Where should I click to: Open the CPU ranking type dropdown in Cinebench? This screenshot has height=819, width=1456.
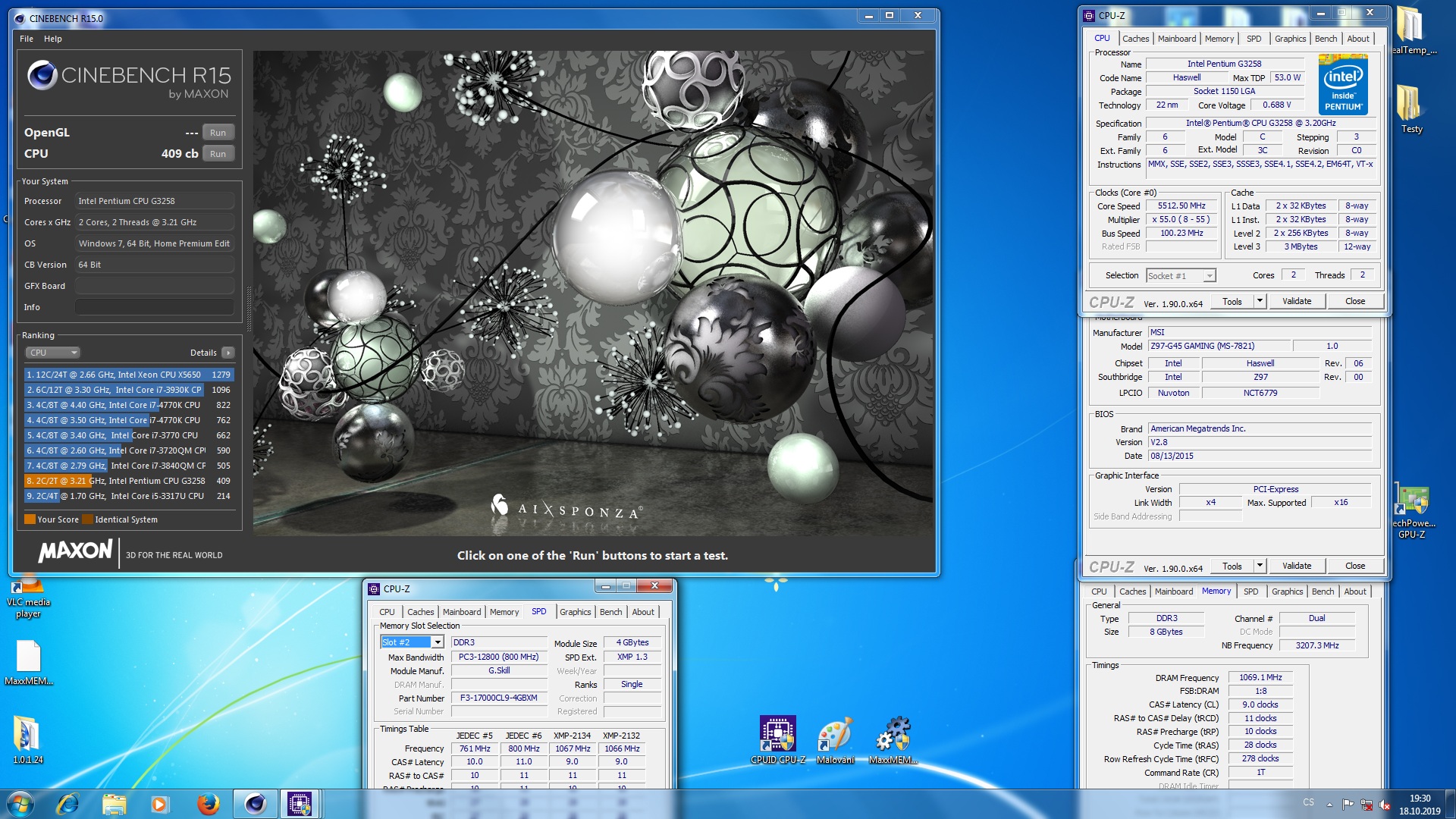(x=53, y=353)
